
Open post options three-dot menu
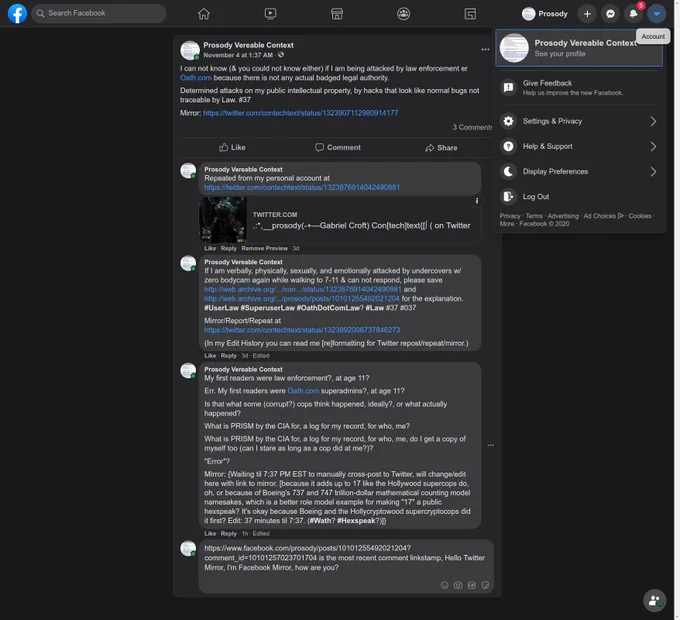click(485, 49)
